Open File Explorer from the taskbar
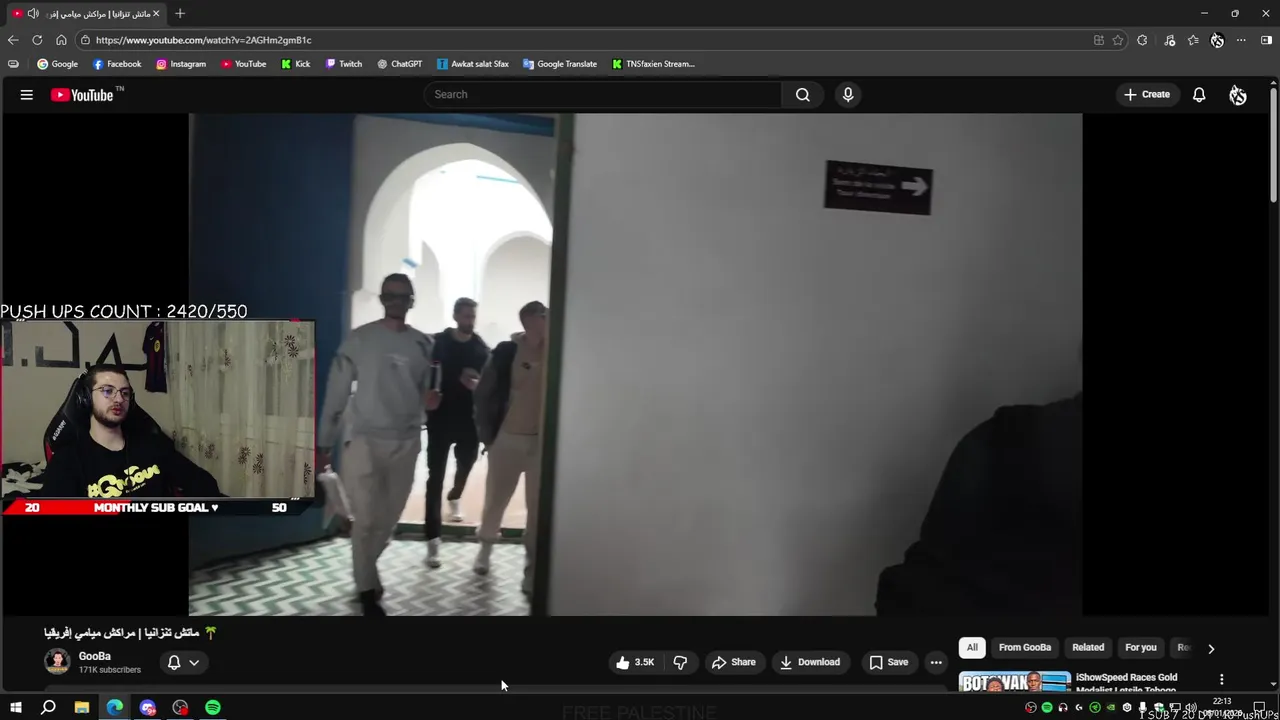 pyautogui.click(x=82, y=707)
